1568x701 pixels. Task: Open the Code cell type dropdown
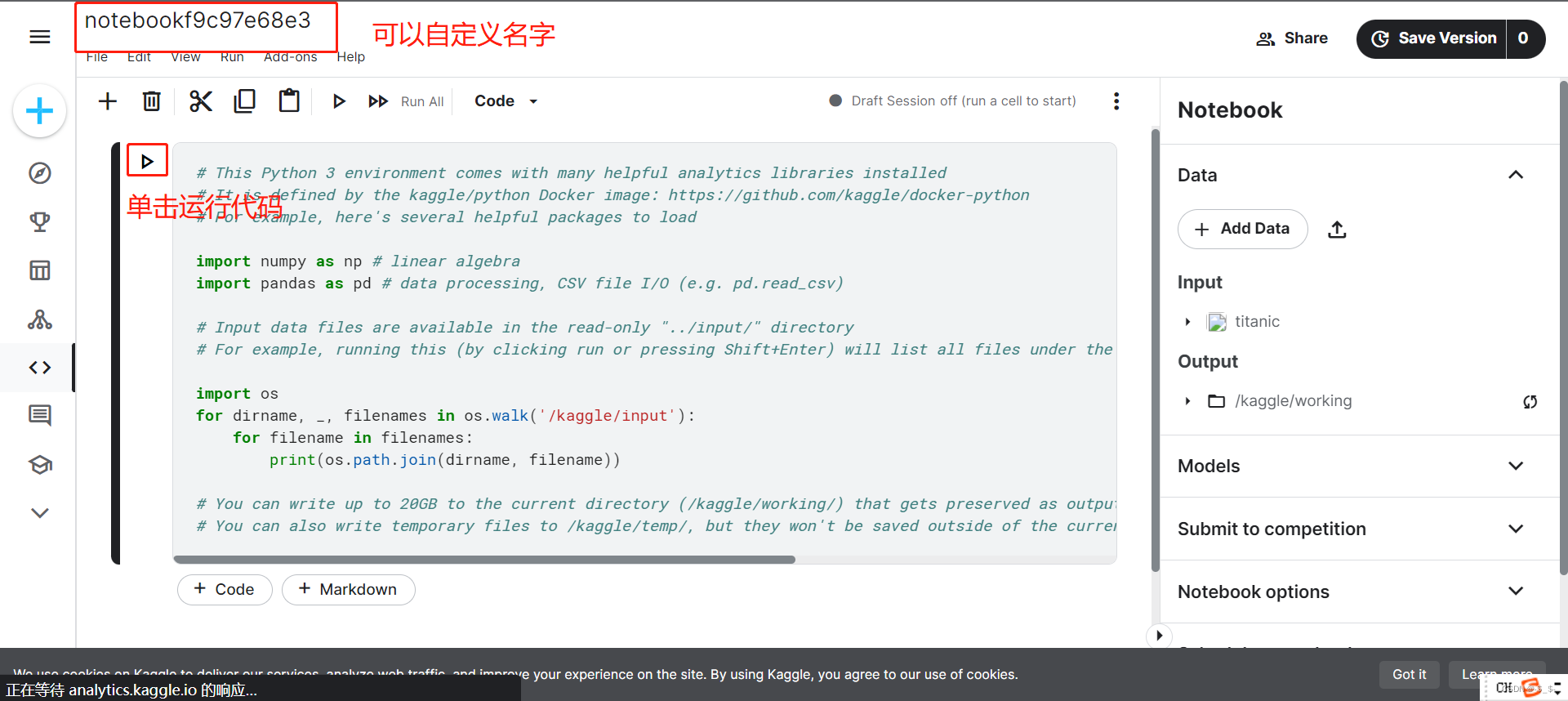point(506,101)
